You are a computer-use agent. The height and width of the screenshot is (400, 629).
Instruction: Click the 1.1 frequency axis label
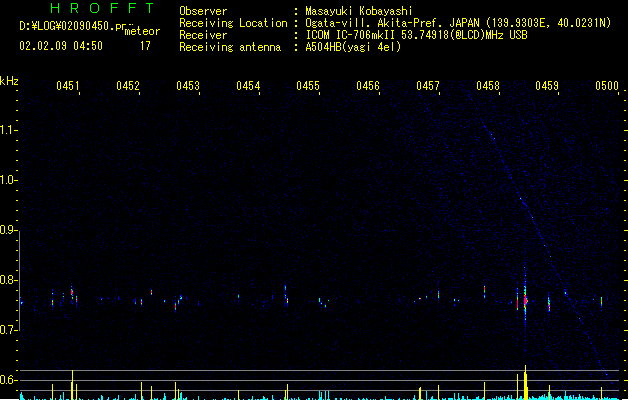(8, 130)
